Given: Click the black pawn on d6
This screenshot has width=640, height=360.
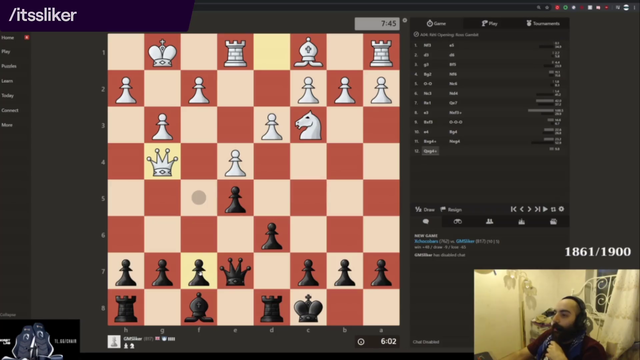Looking at the screenshot, I should (x=272, y=235).
